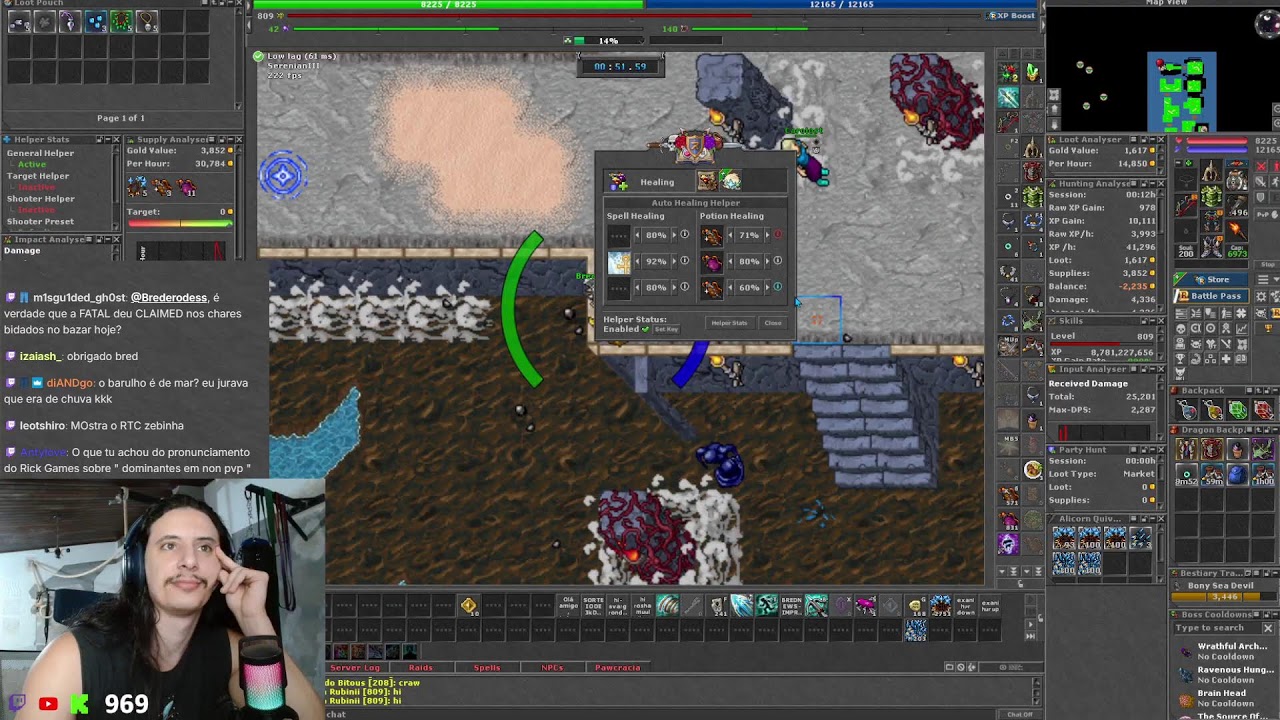Image resolution: width=1280 pixels, height=720 pixels.
Task: Toggle PvP mode button
Action: [1267, 215]
